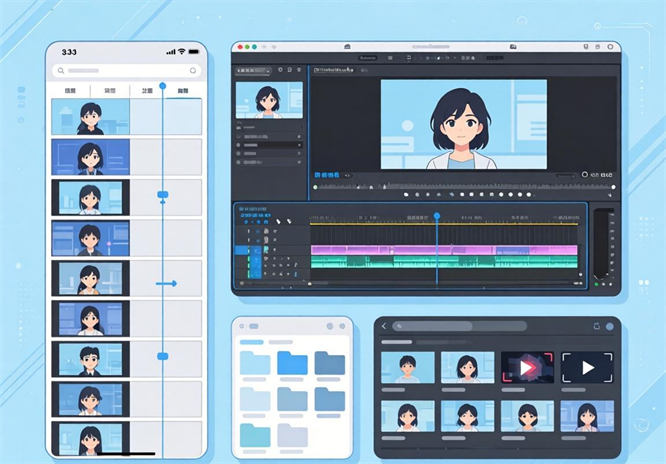Toggle the visibility icon on the pink video track header
Image resolution: width=666 pixels, height=464 pixels.
pyautogui.click(x=275, y=250)
